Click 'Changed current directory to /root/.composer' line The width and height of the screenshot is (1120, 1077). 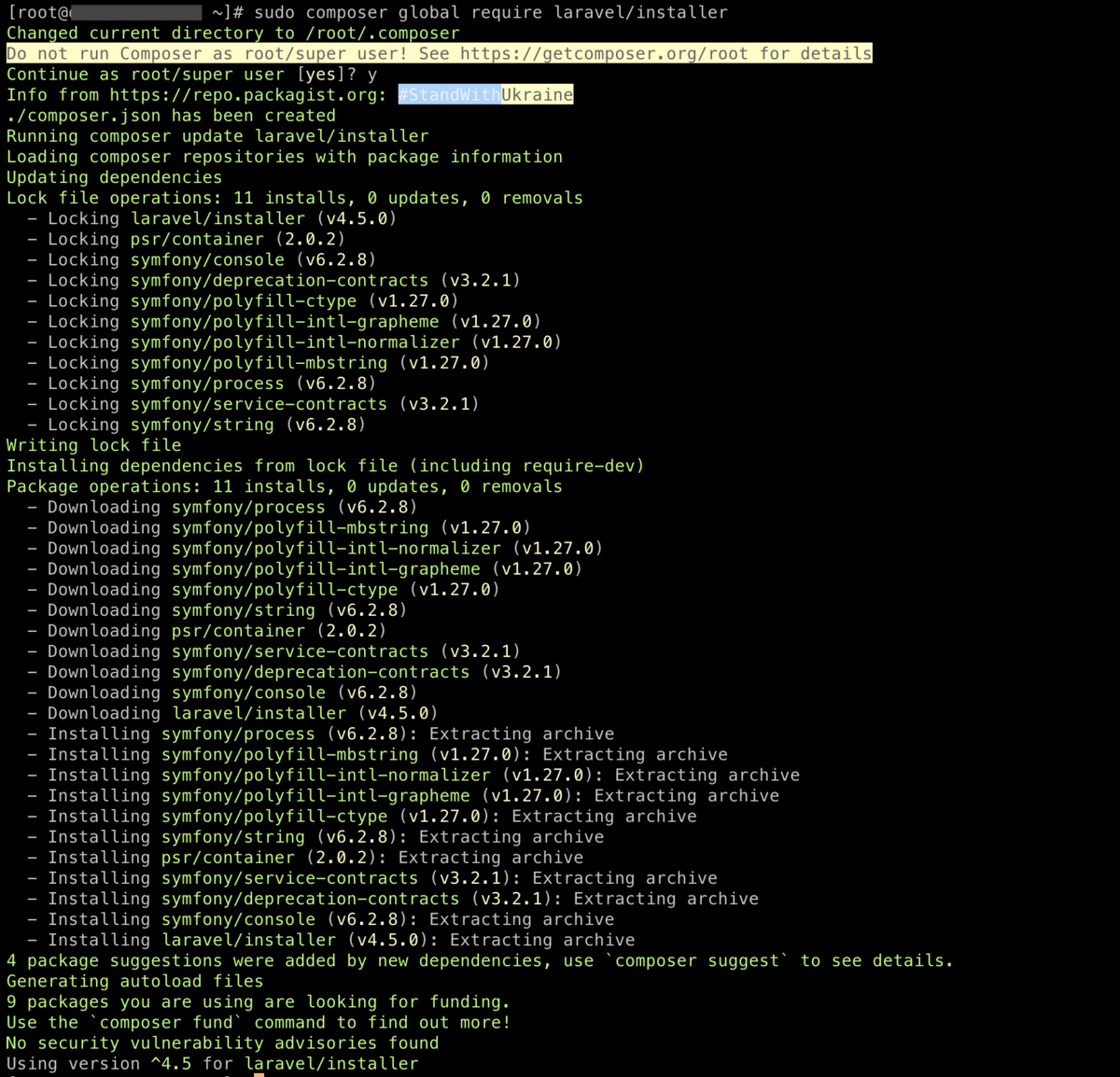tap(233, 33)
